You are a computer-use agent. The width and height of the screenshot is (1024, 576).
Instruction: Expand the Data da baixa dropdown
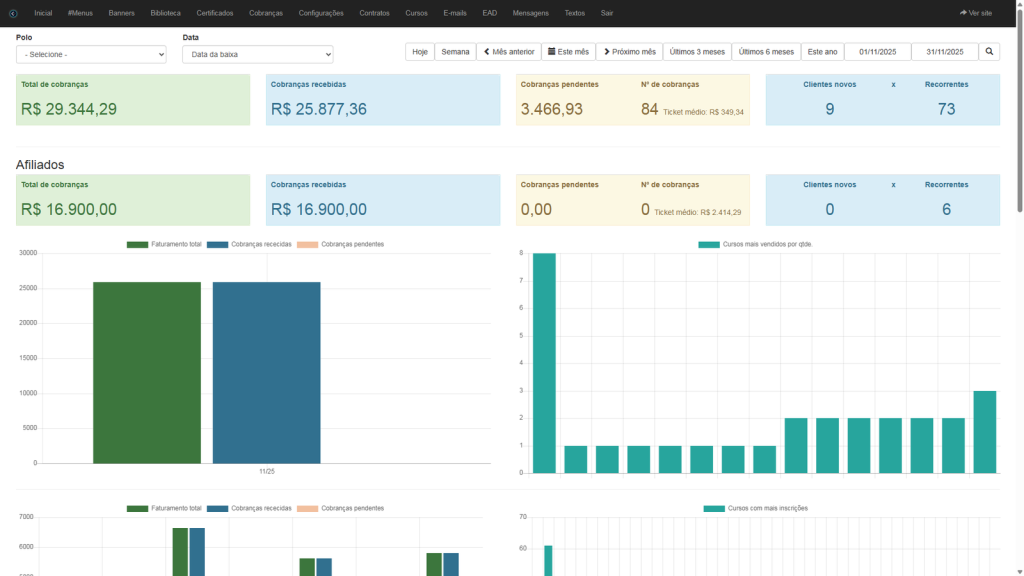(257, 54)
